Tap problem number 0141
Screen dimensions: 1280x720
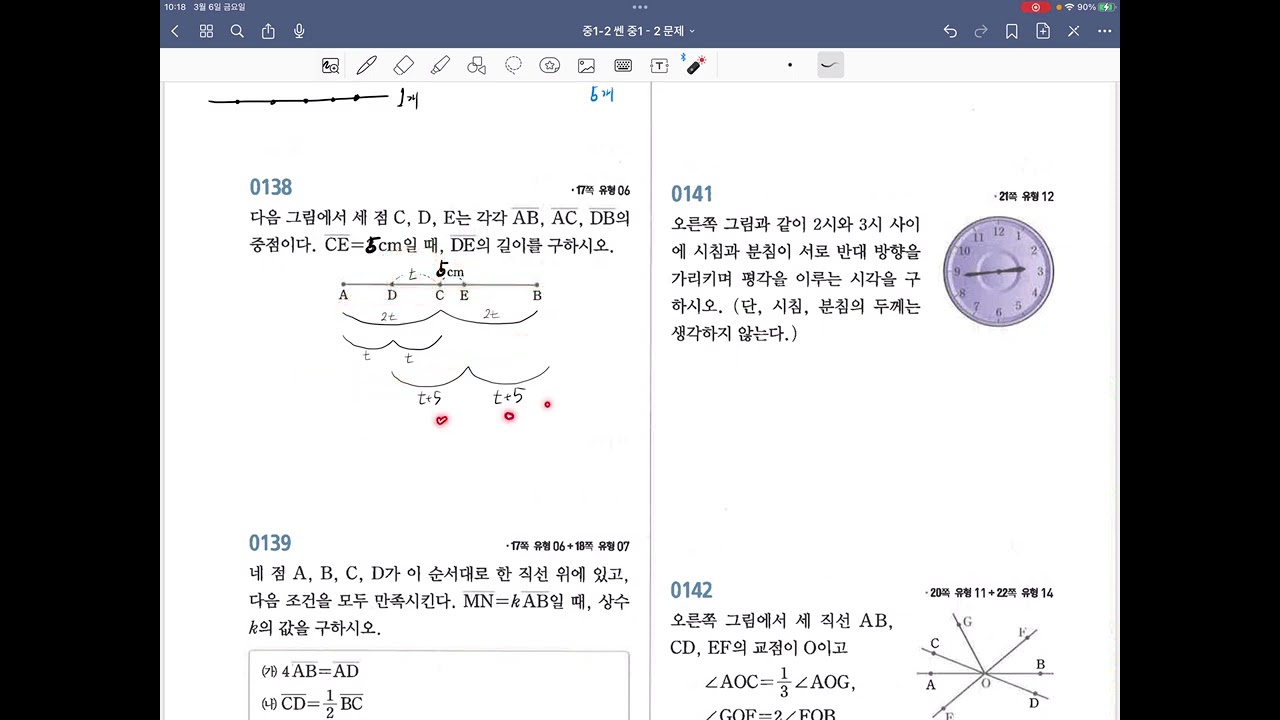tap(692, 194)
